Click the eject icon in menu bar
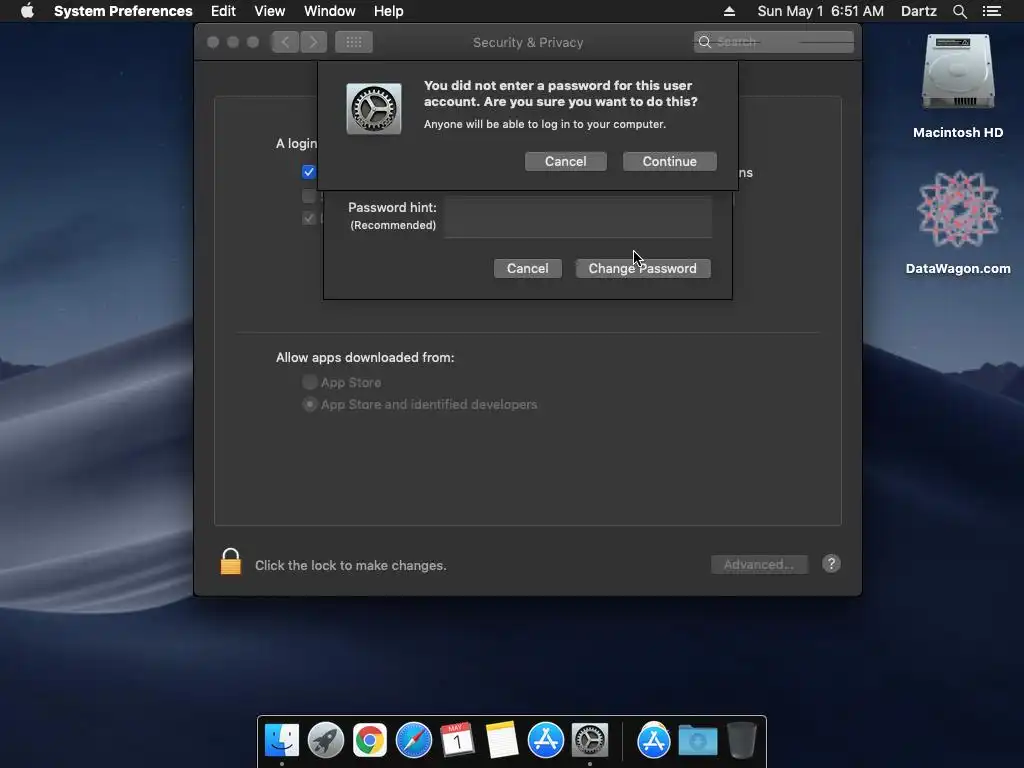The height and width of the screenshot is (768, 1024). (729, 11)
